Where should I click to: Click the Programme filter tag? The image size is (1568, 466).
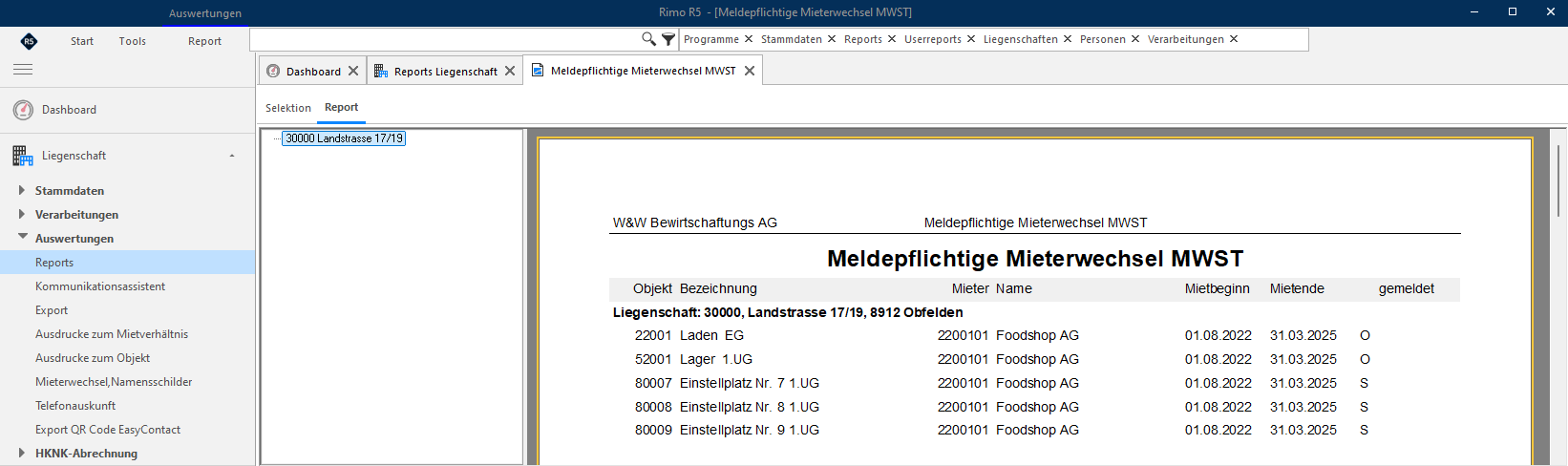[x=711, y=39]
